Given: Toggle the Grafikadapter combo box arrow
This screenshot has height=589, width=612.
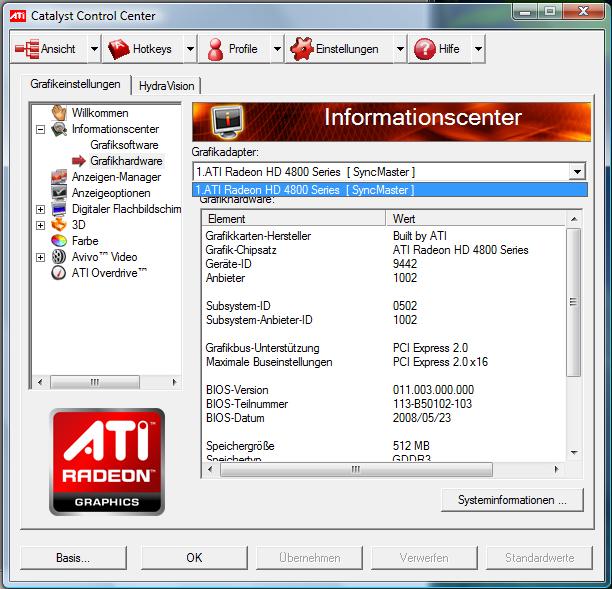Looking at the screenshot, I should point(577,172).
